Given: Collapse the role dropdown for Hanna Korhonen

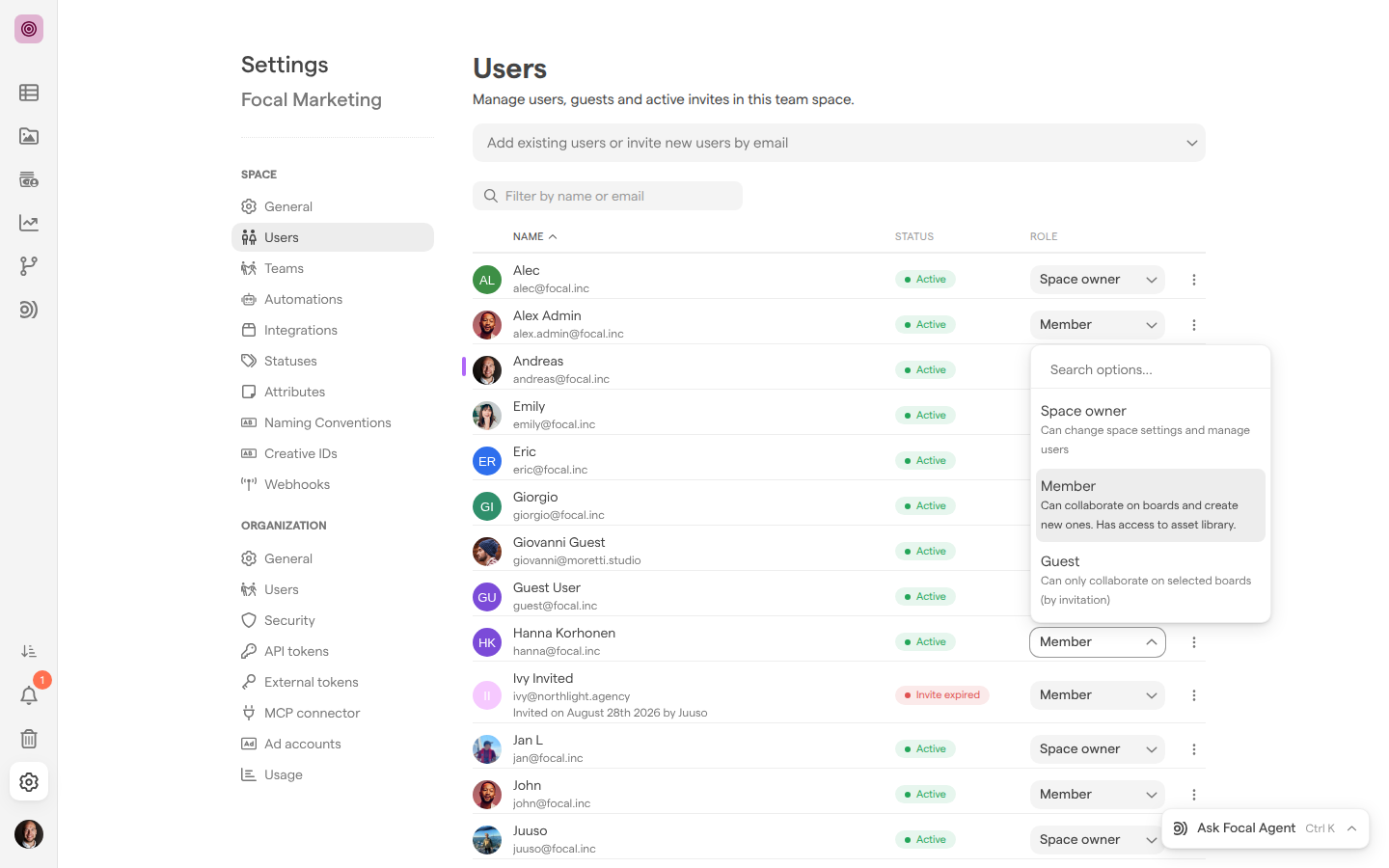Looking at the screenshot, I should [x=1098, y=642].
